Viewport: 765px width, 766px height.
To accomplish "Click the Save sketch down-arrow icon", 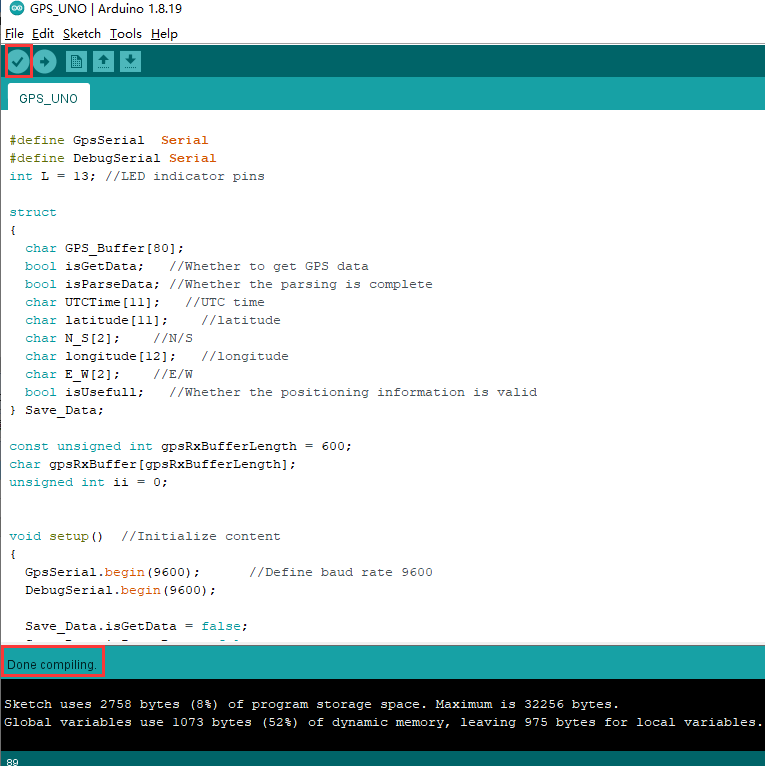I will [x=130, y=62].
